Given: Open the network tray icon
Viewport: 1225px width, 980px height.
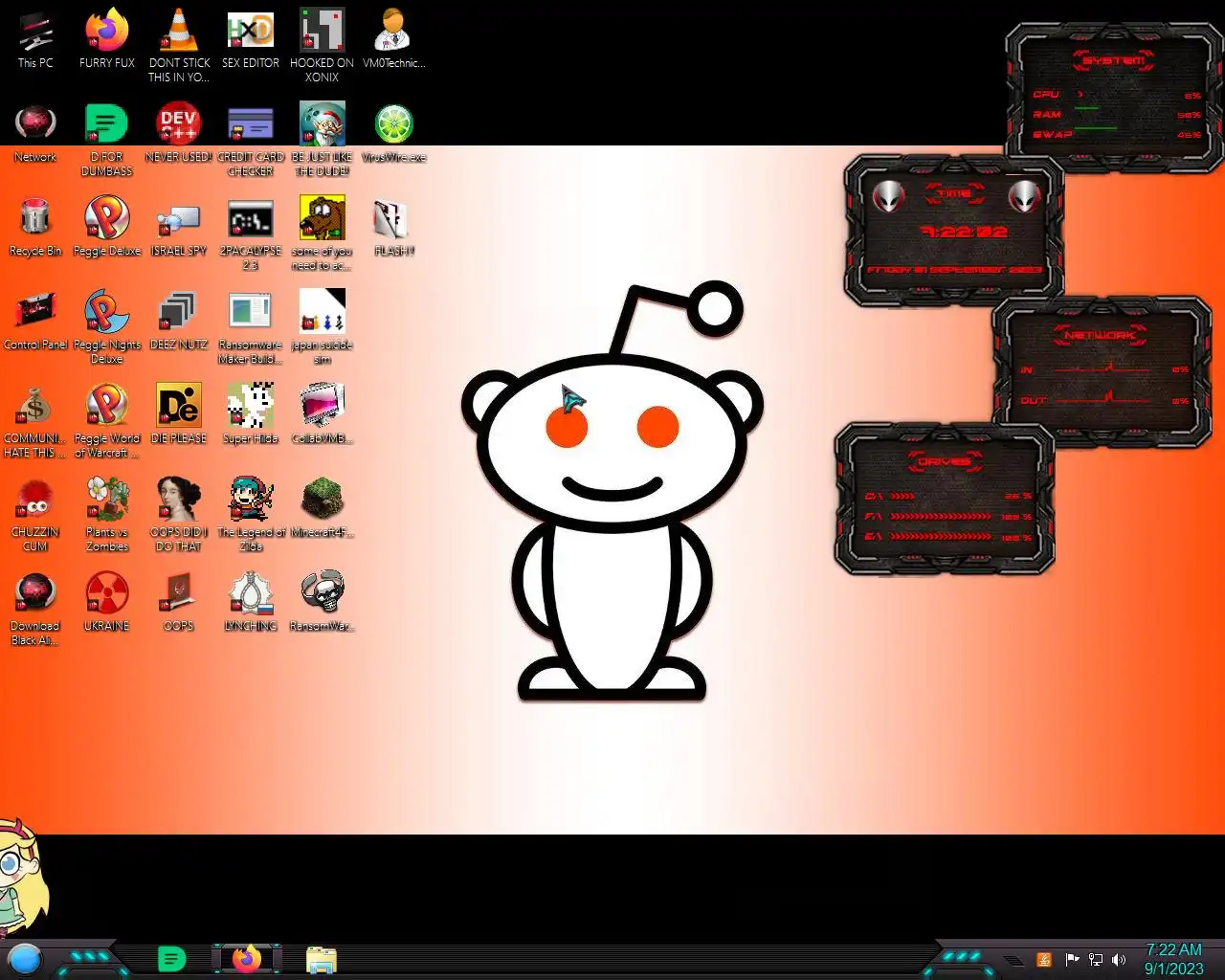Looking at the screenshot, I should (x=1096, y=960).
